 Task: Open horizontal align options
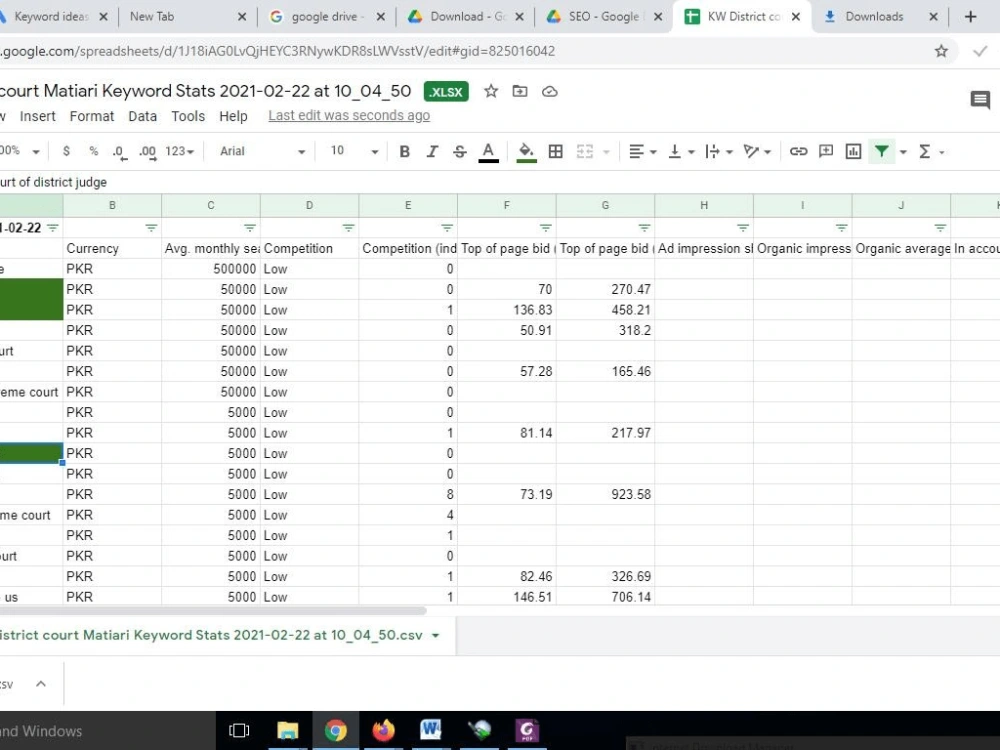point(642,151)
